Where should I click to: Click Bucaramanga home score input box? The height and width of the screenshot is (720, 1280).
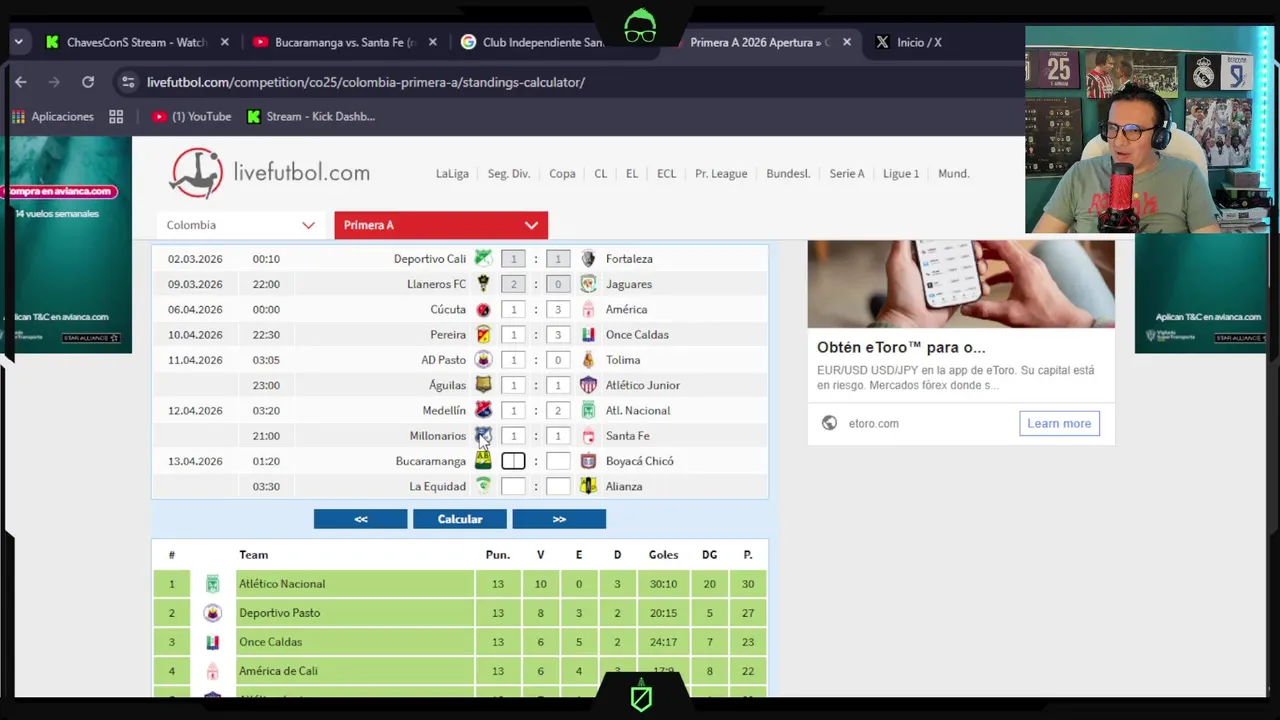pos(513,461)
